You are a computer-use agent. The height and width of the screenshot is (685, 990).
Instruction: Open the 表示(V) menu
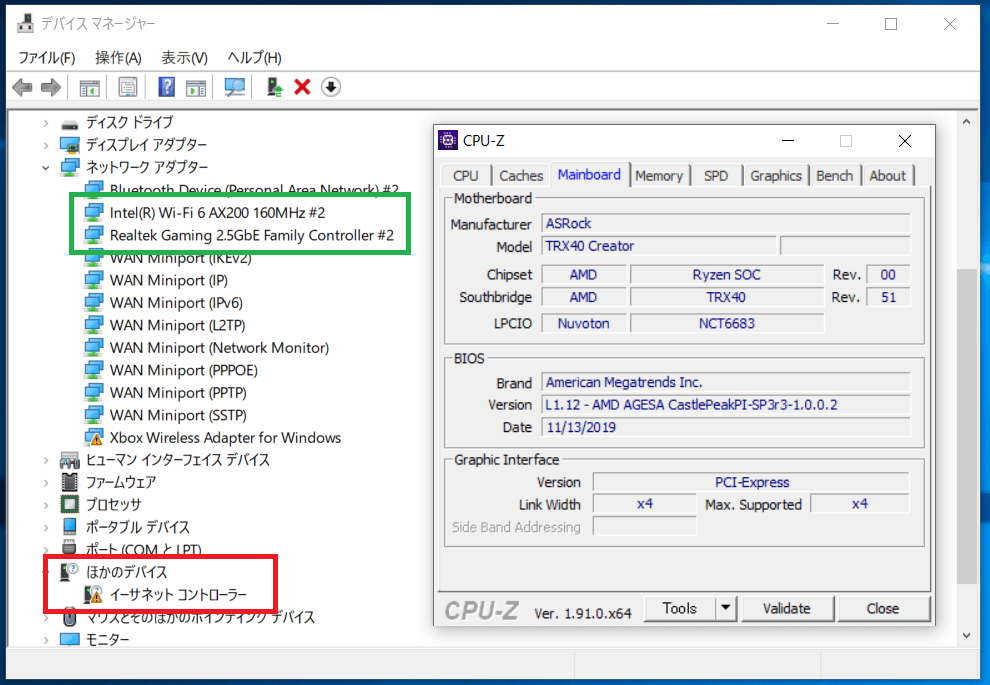tap(184, 58)
